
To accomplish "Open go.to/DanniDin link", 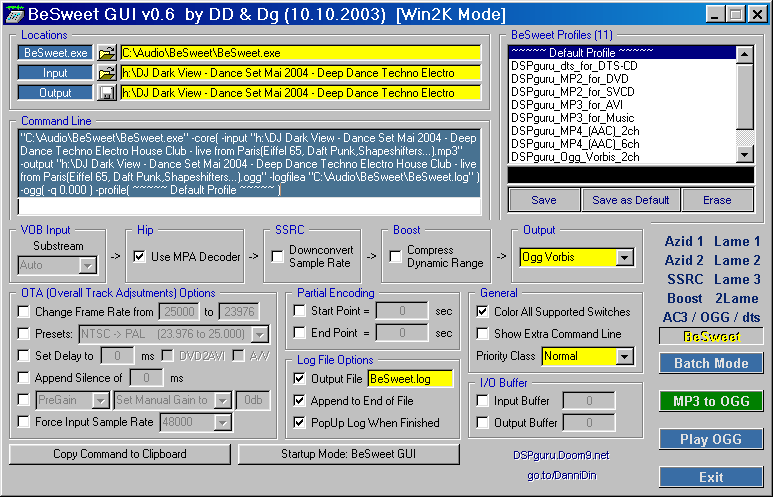I will pyautogui.click(x=562, y=475).
